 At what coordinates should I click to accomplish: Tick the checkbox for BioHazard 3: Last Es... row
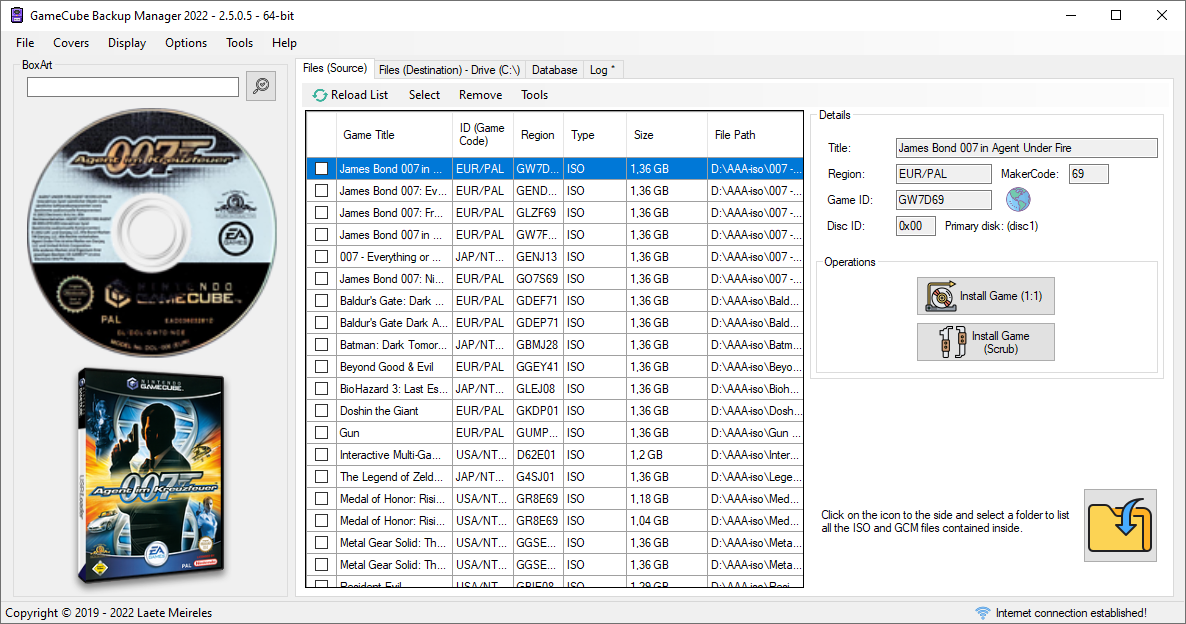coord(321,388)
